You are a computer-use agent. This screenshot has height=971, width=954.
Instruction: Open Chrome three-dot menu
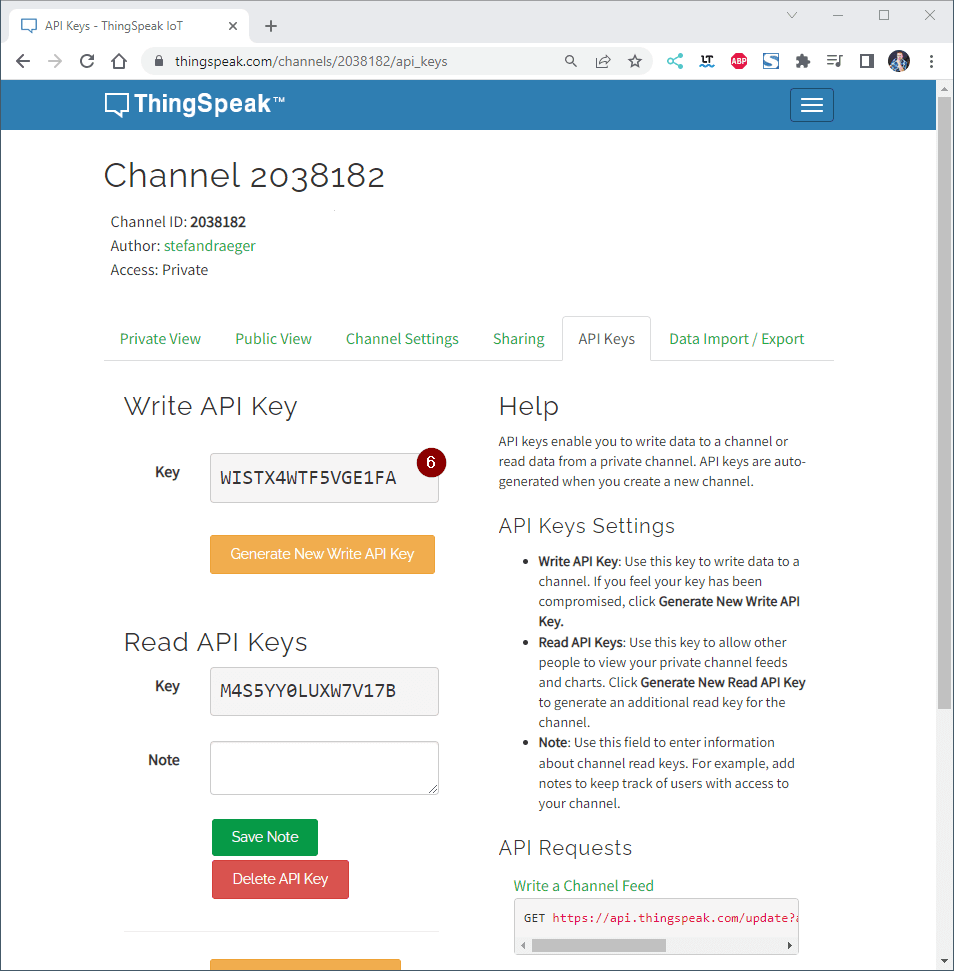click(931, 61)
